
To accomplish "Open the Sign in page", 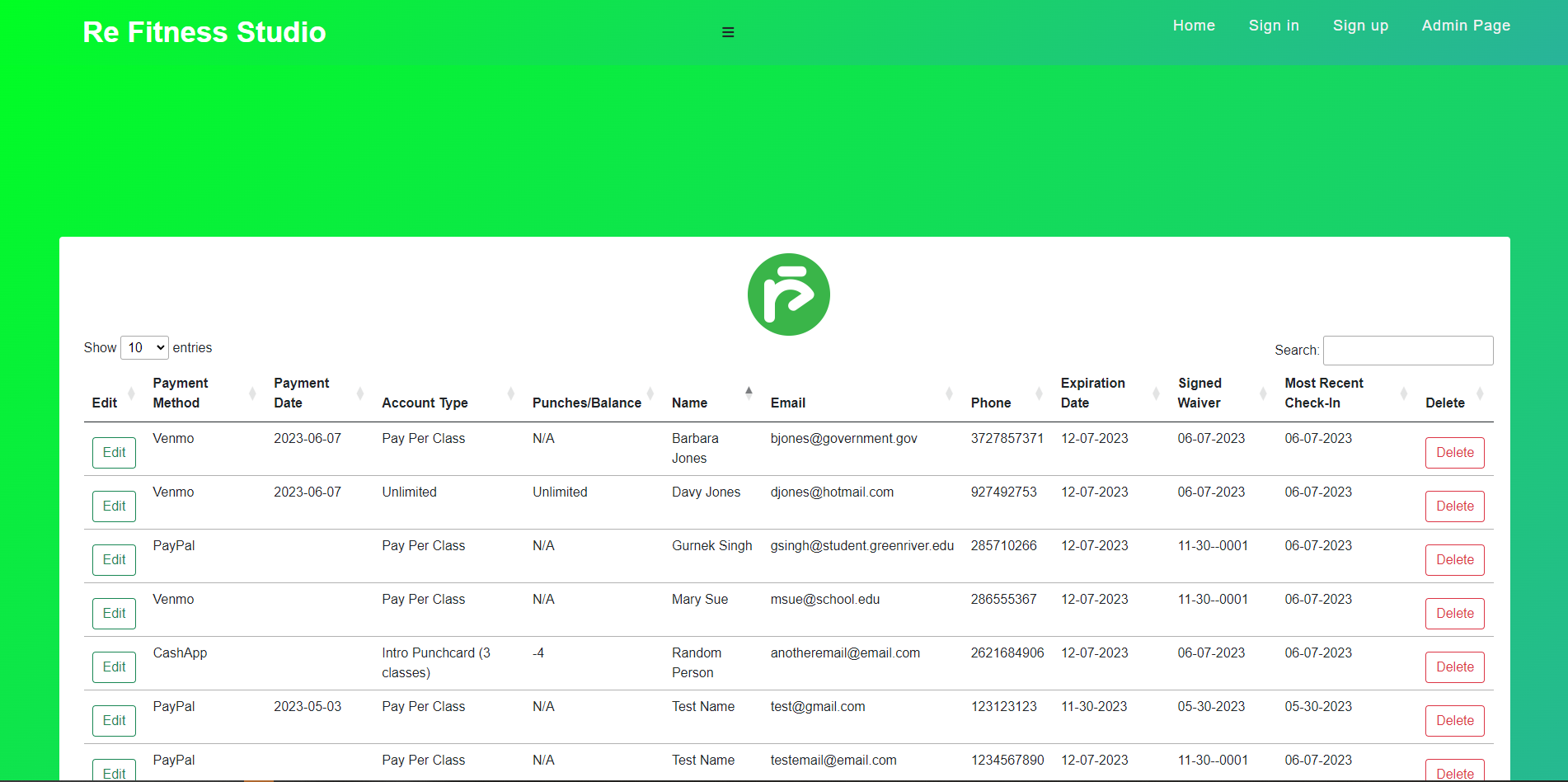I will (x=1274, y=26).
